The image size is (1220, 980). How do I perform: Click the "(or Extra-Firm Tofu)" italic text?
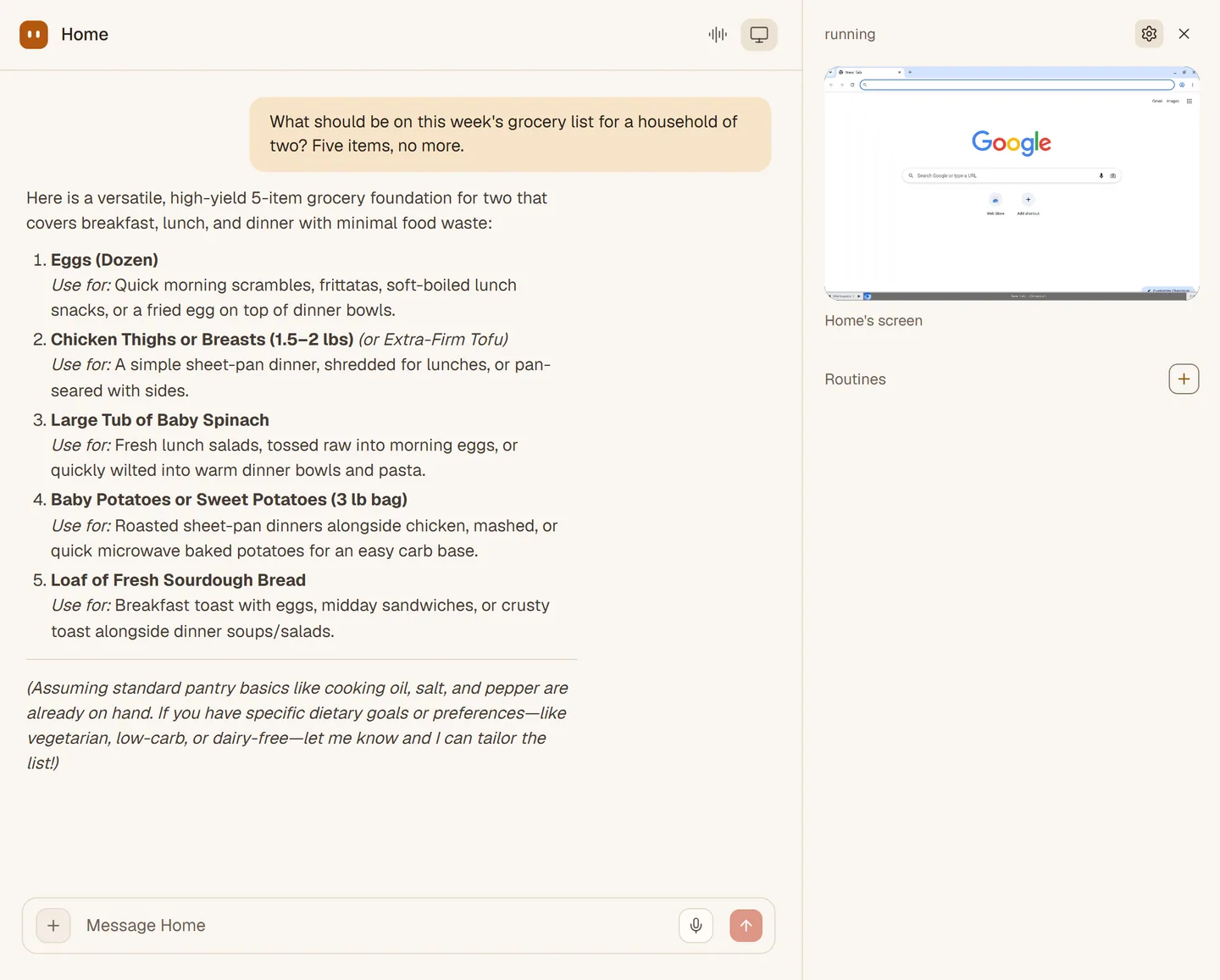point(433,340)
